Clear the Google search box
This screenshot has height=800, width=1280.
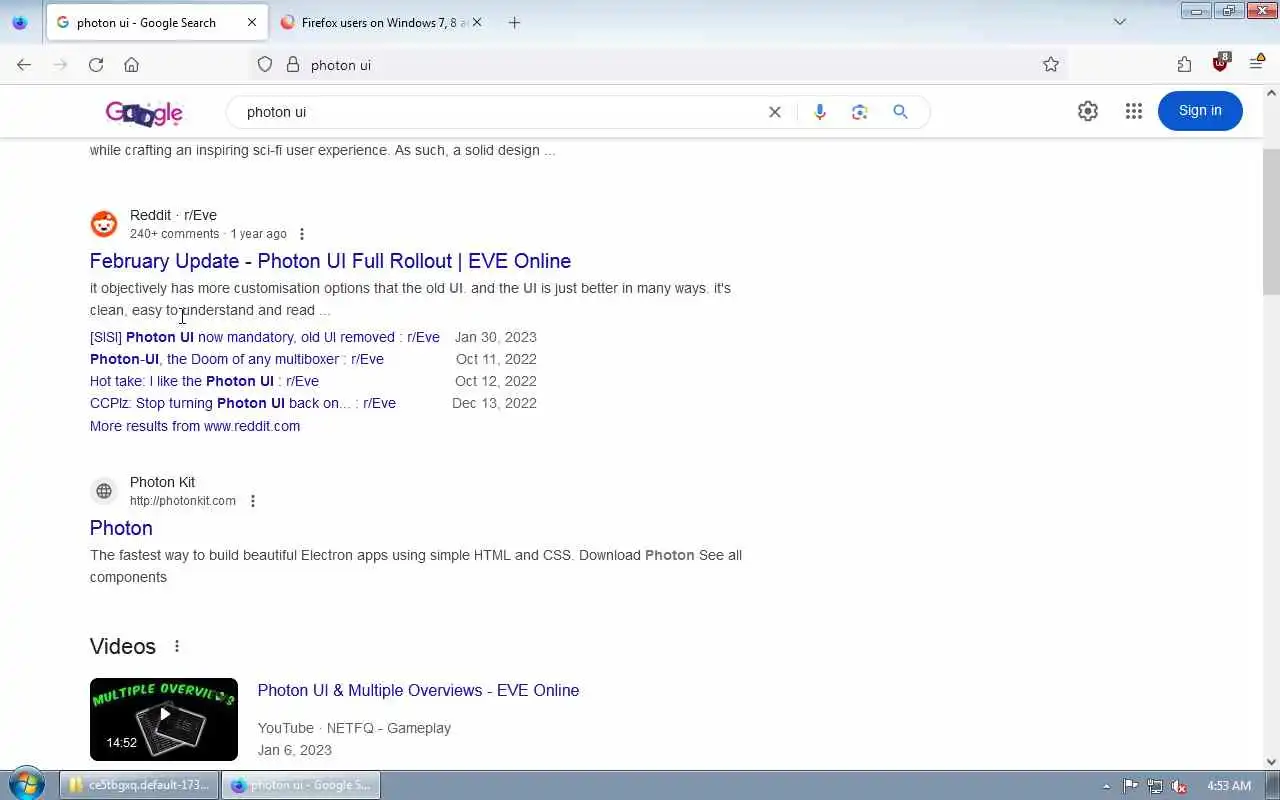774,112
